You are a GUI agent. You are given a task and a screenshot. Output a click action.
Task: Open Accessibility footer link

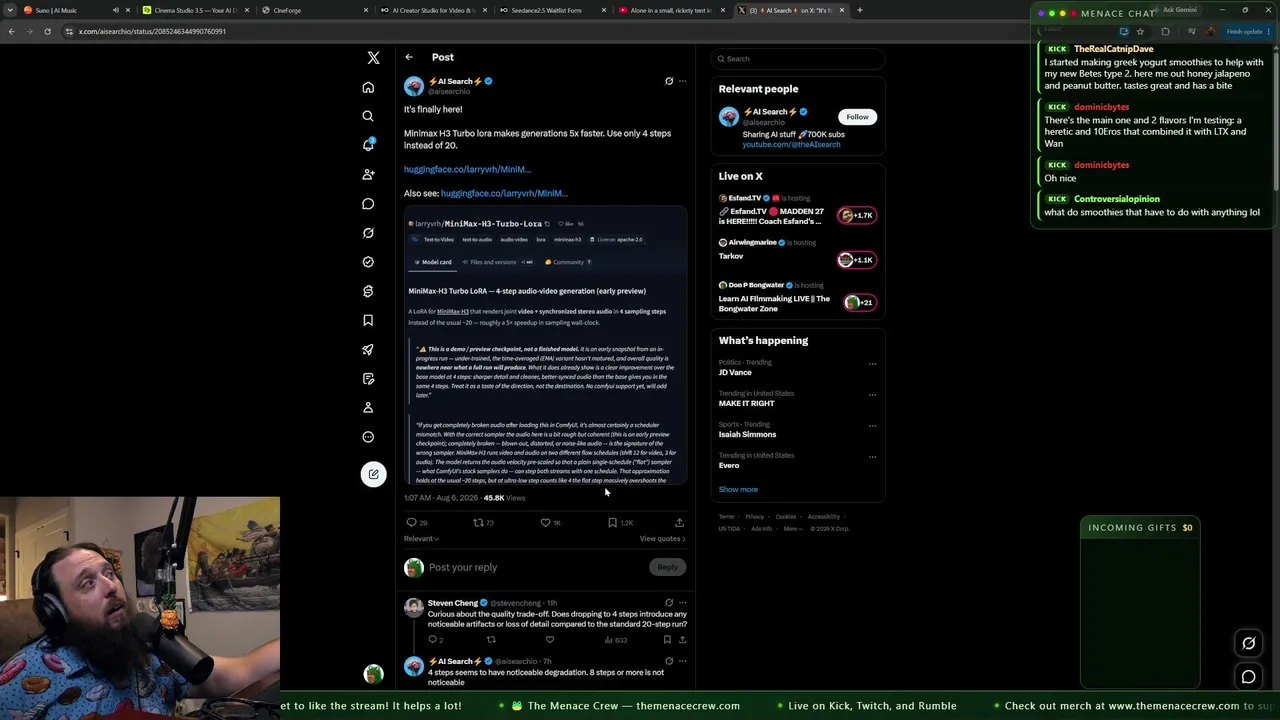[824, 517]
